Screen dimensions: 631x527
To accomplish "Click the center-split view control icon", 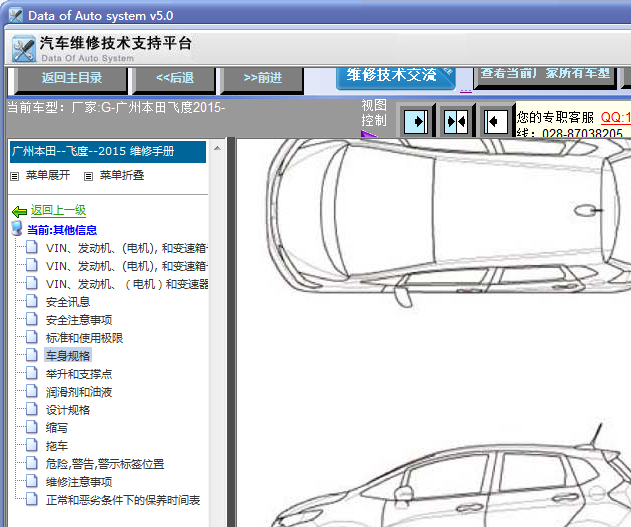I will (456, 121).
